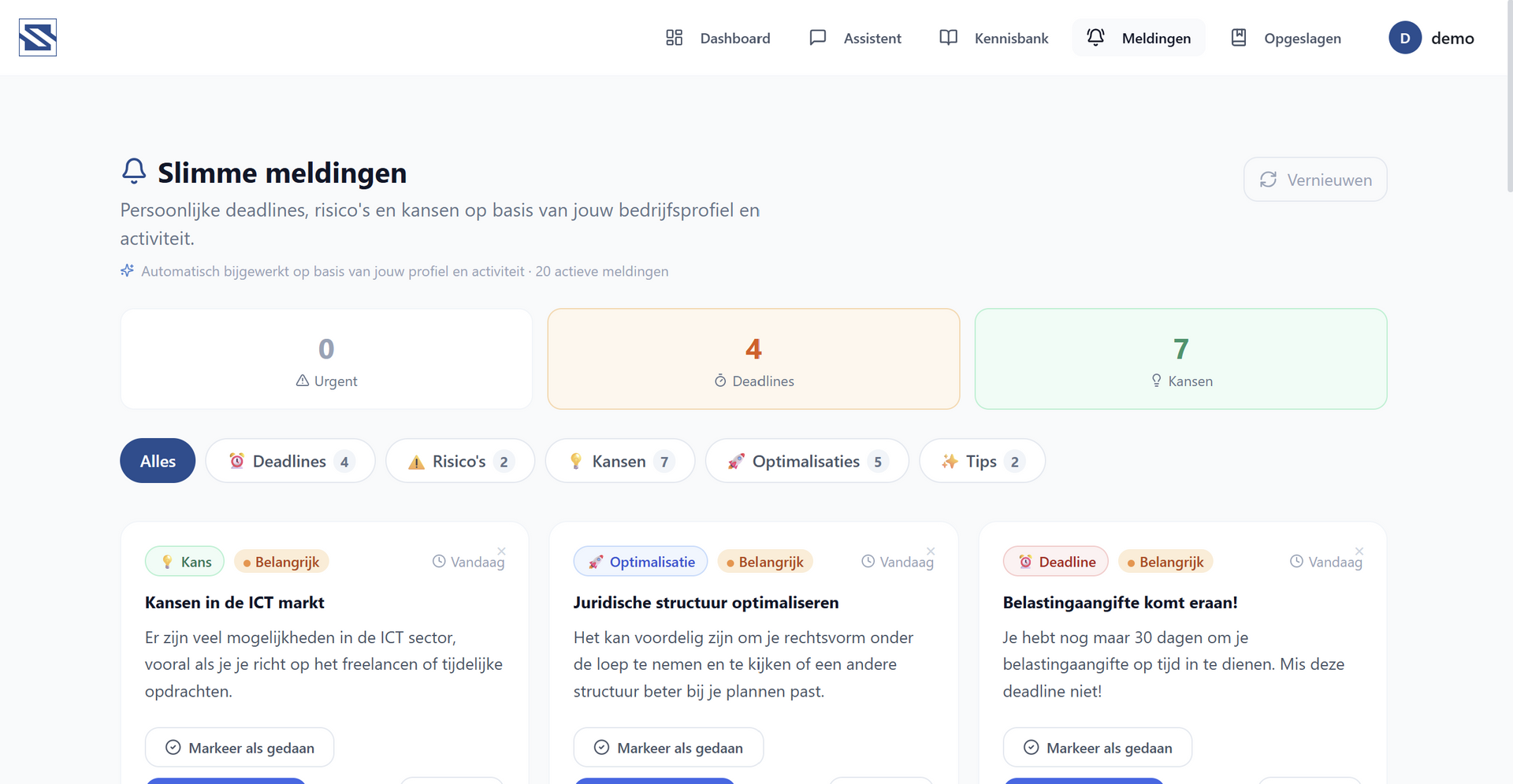Select the 4 Deadlines summary card
The image size is (1513, 784).
[753, 359]
